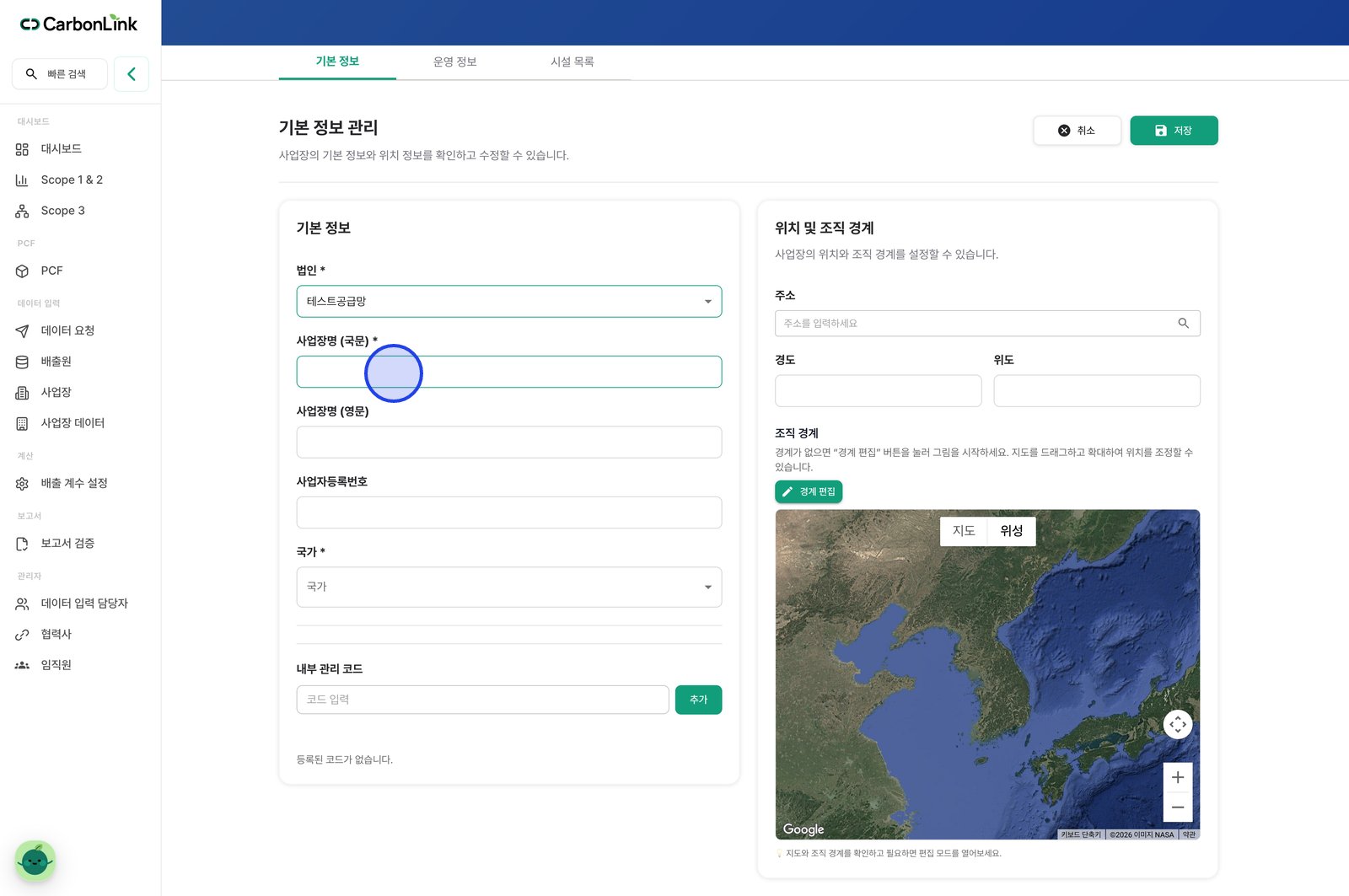Focus the 사업자등록번호 input field
The width and height of the screenshot is (1349, 896).
click(508, 512)
